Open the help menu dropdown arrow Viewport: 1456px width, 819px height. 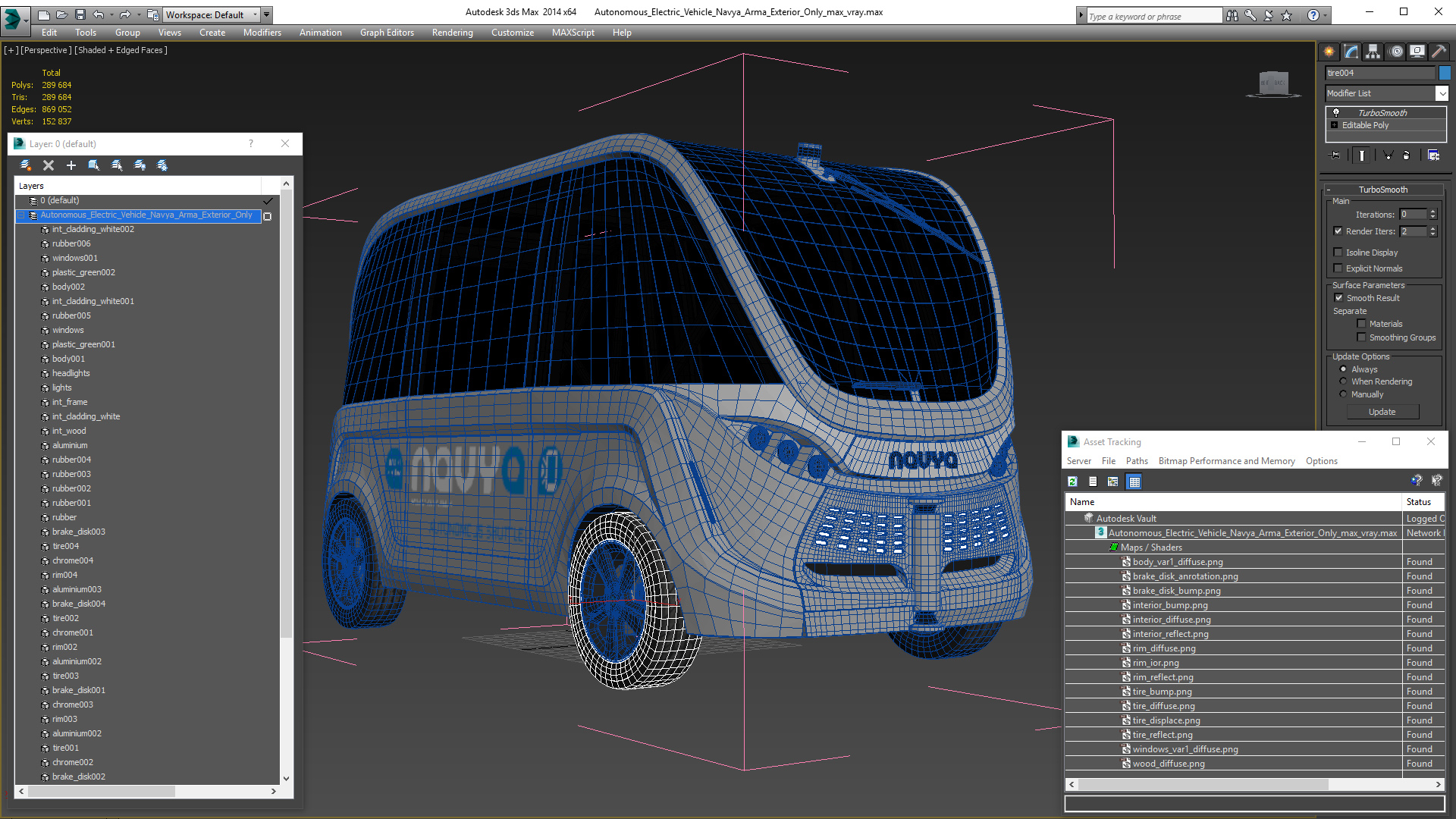1326,15
